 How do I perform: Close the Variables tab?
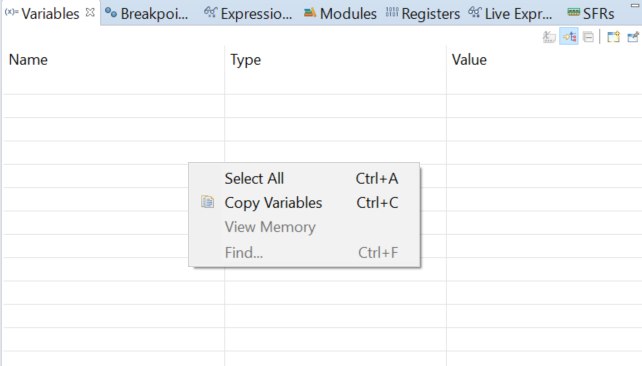pyautogui.click(x=90, y=13)
